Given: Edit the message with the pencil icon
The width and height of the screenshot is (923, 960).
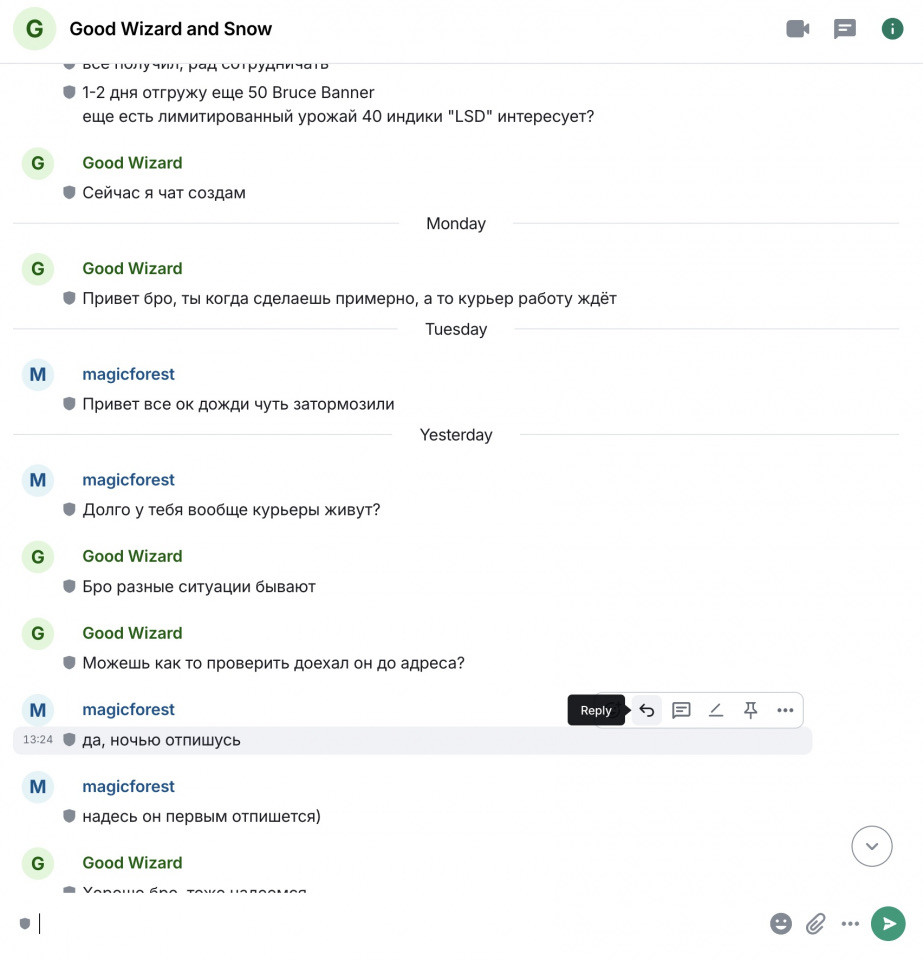Looking at the screenshot, I should pyautogui.click(x=716, y=710).
